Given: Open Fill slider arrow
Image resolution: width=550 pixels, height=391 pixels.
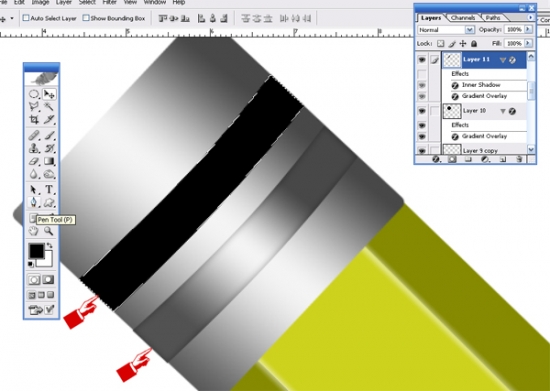Looking at the screenshot, I should point(528,43).
